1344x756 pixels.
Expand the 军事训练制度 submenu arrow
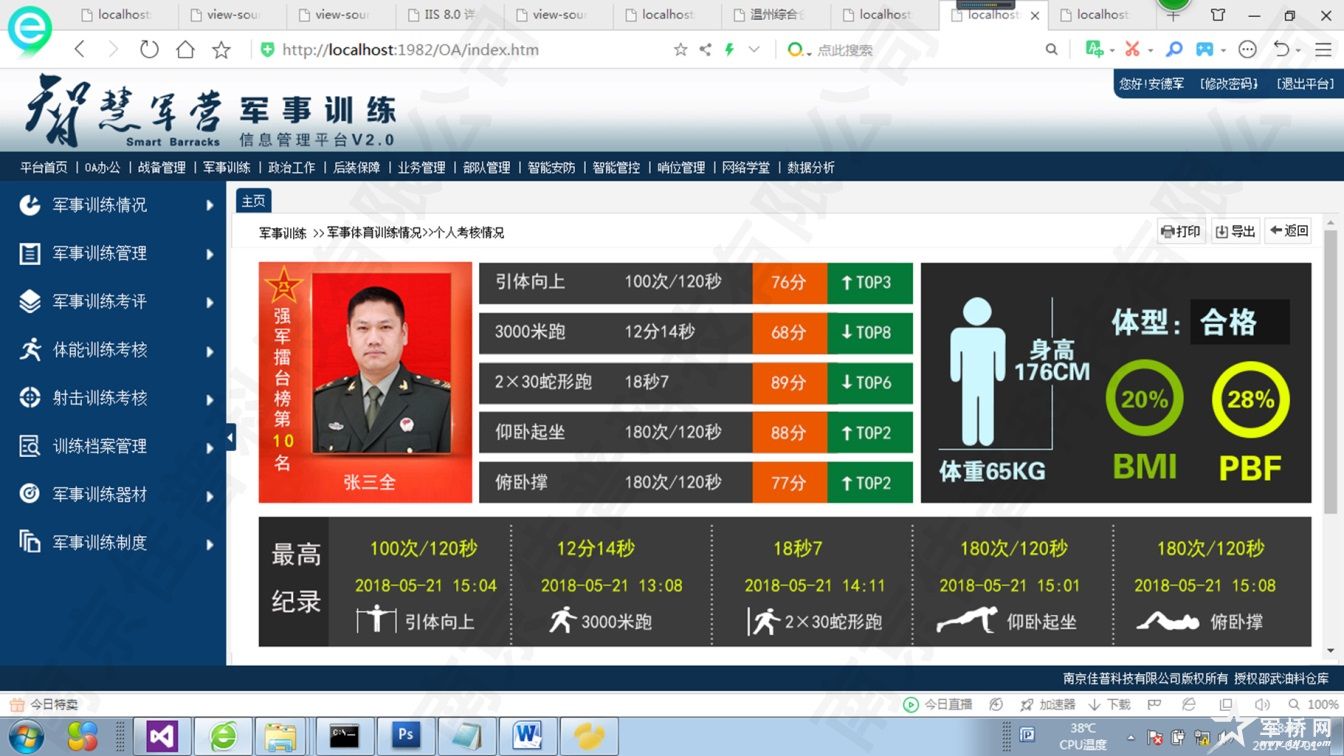pos(210,545)
